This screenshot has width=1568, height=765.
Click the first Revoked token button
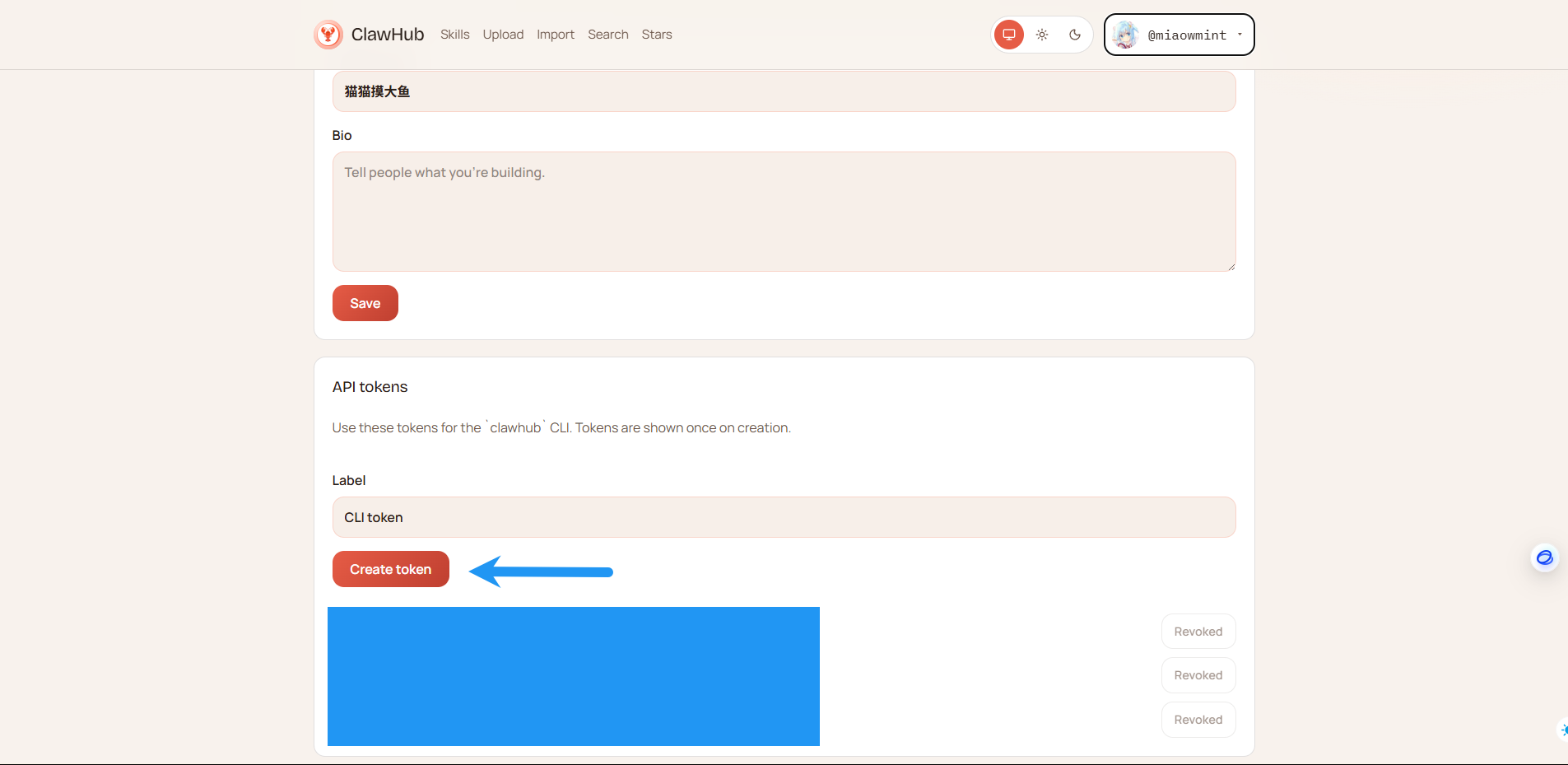pos(1198,632)
